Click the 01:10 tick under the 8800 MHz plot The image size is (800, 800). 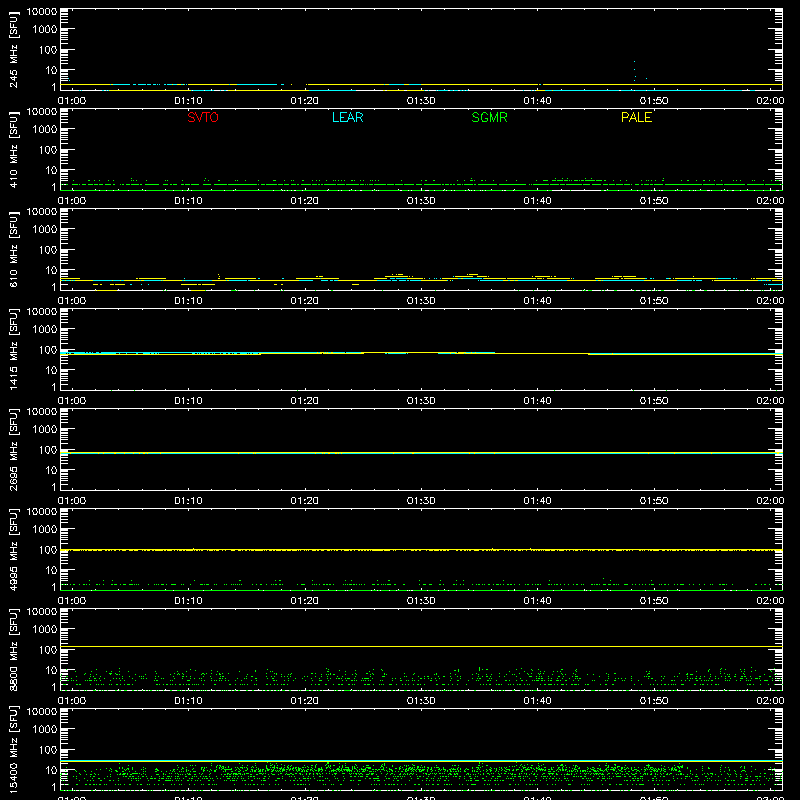(x=188, y=701)
